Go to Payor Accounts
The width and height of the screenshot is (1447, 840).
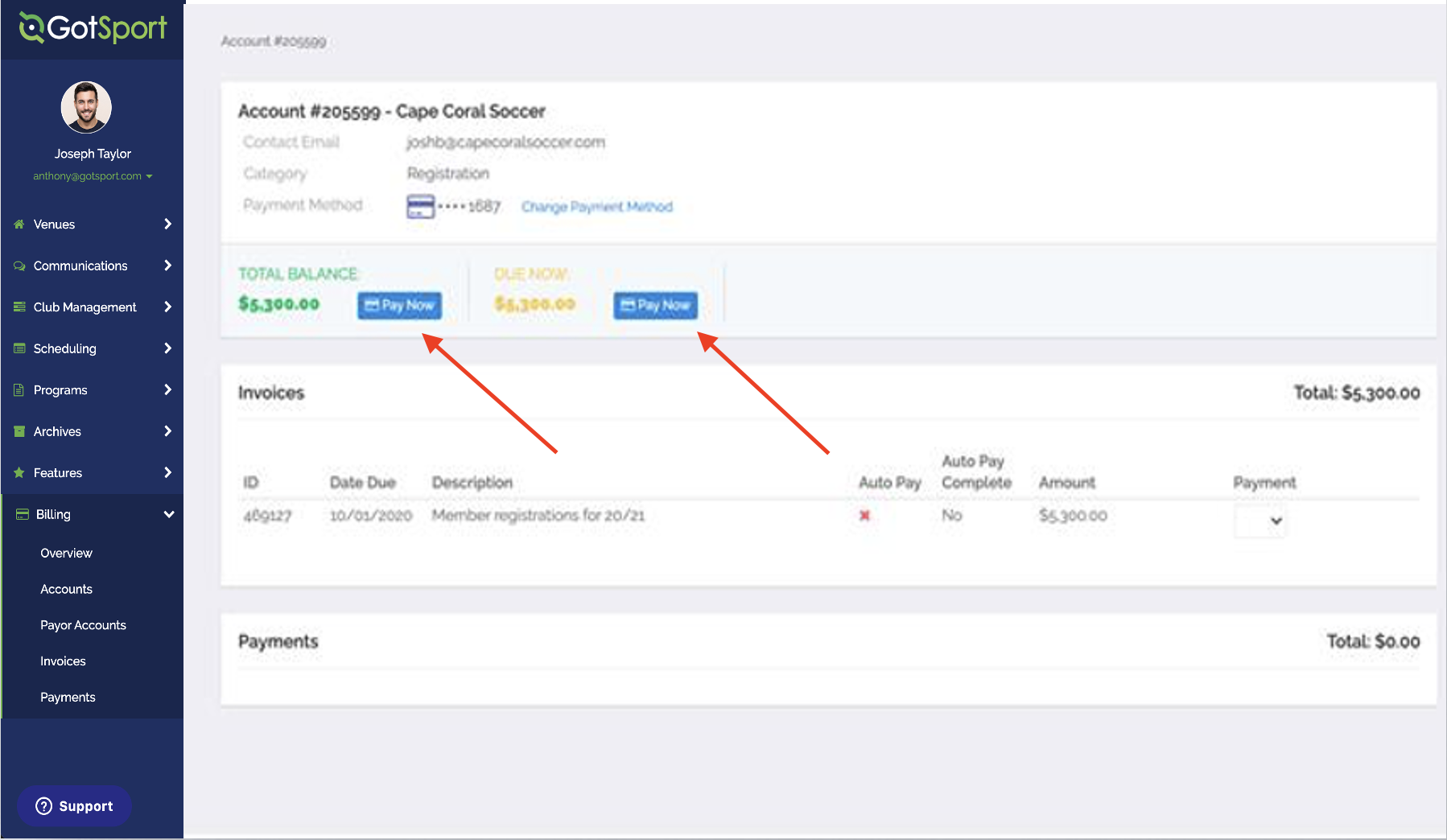(83, 625)
